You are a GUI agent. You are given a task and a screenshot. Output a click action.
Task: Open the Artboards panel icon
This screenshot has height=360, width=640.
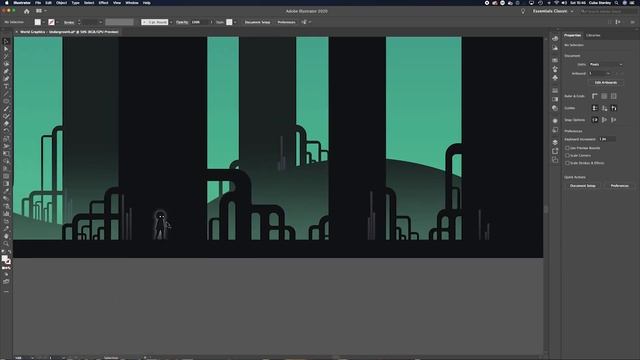point(555,160)
